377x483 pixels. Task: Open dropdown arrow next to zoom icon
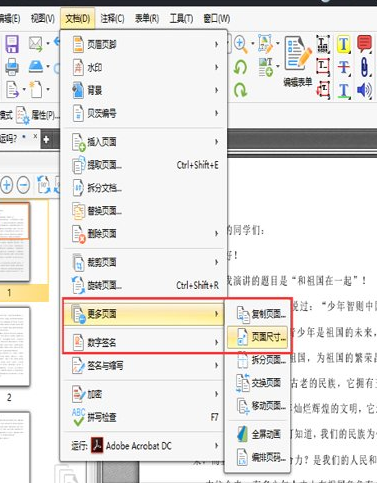[x=252, y=44]
